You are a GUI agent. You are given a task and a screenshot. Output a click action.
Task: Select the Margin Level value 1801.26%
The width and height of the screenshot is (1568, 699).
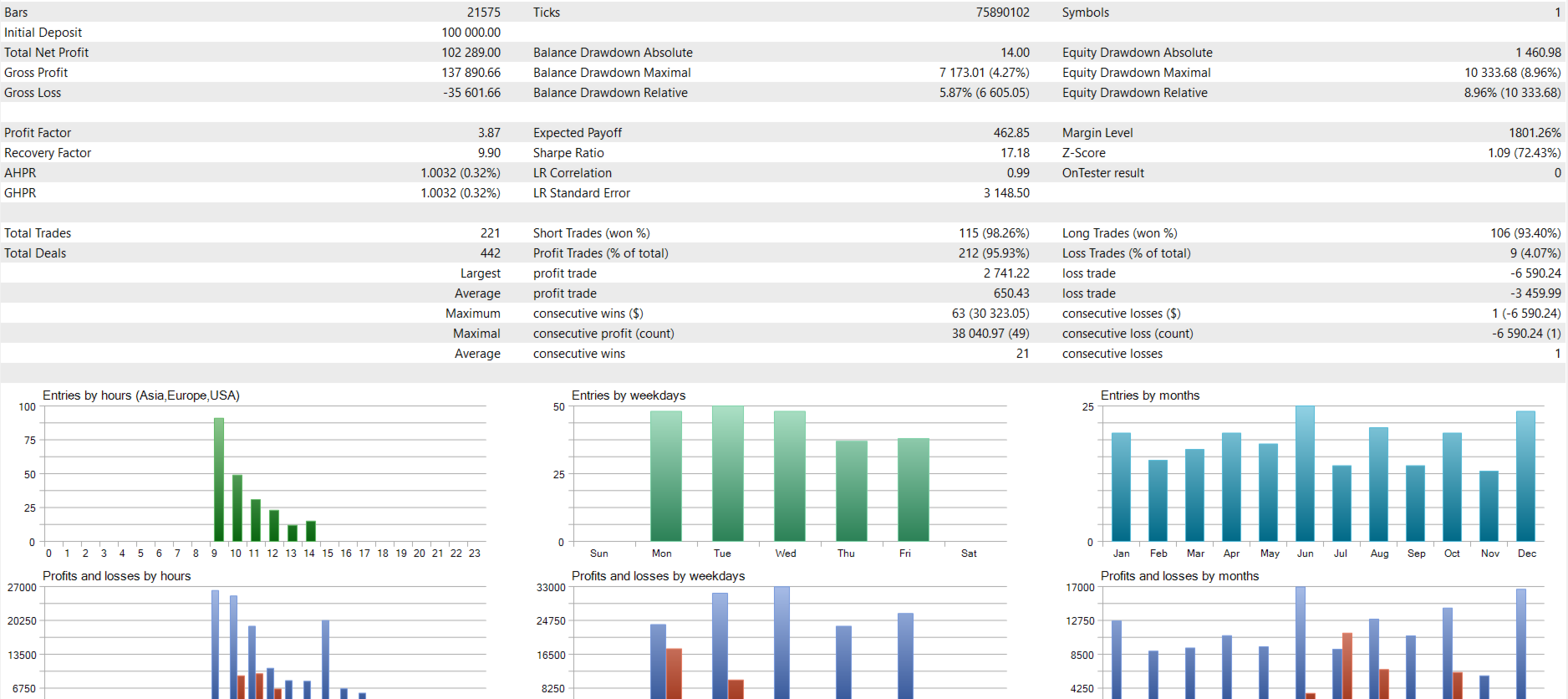[1535, 133]
